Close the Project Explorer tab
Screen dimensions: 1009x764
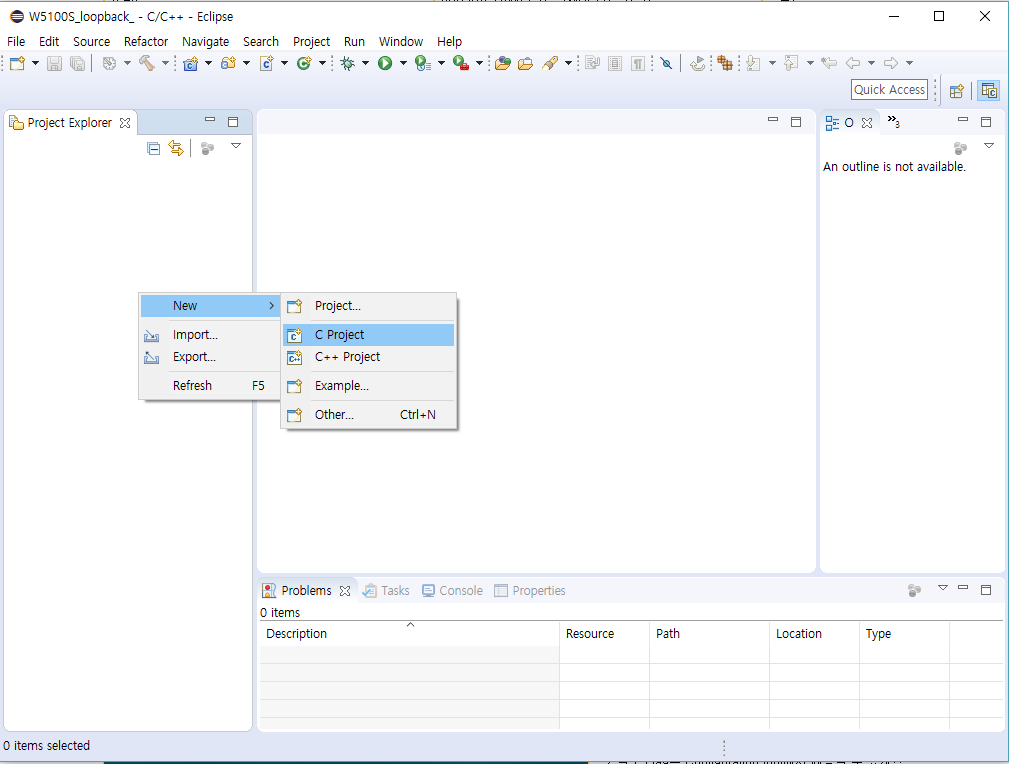pos(125,123)
